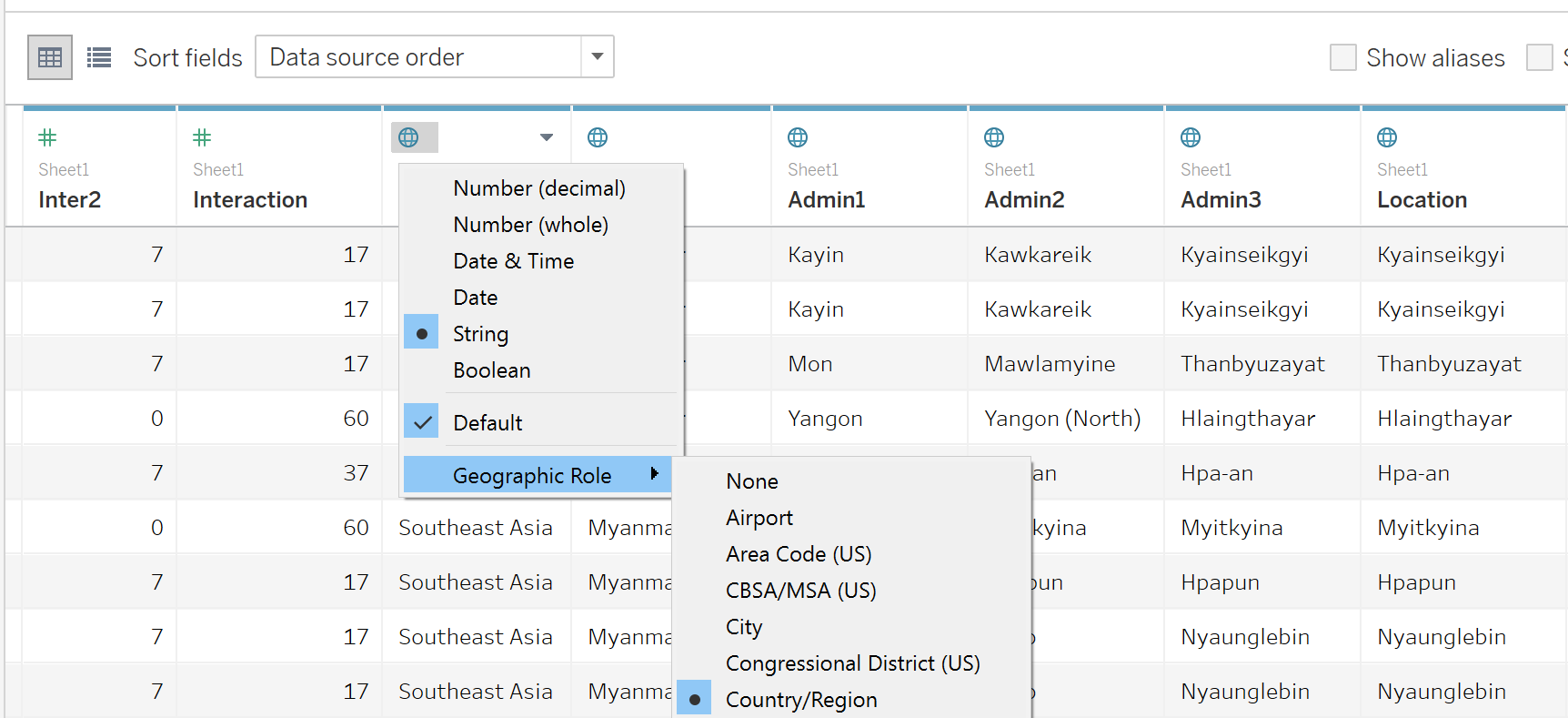Click the globe icon above Admin1
Viewport: 1568px width, 718px height.
(x=798, y=137)
